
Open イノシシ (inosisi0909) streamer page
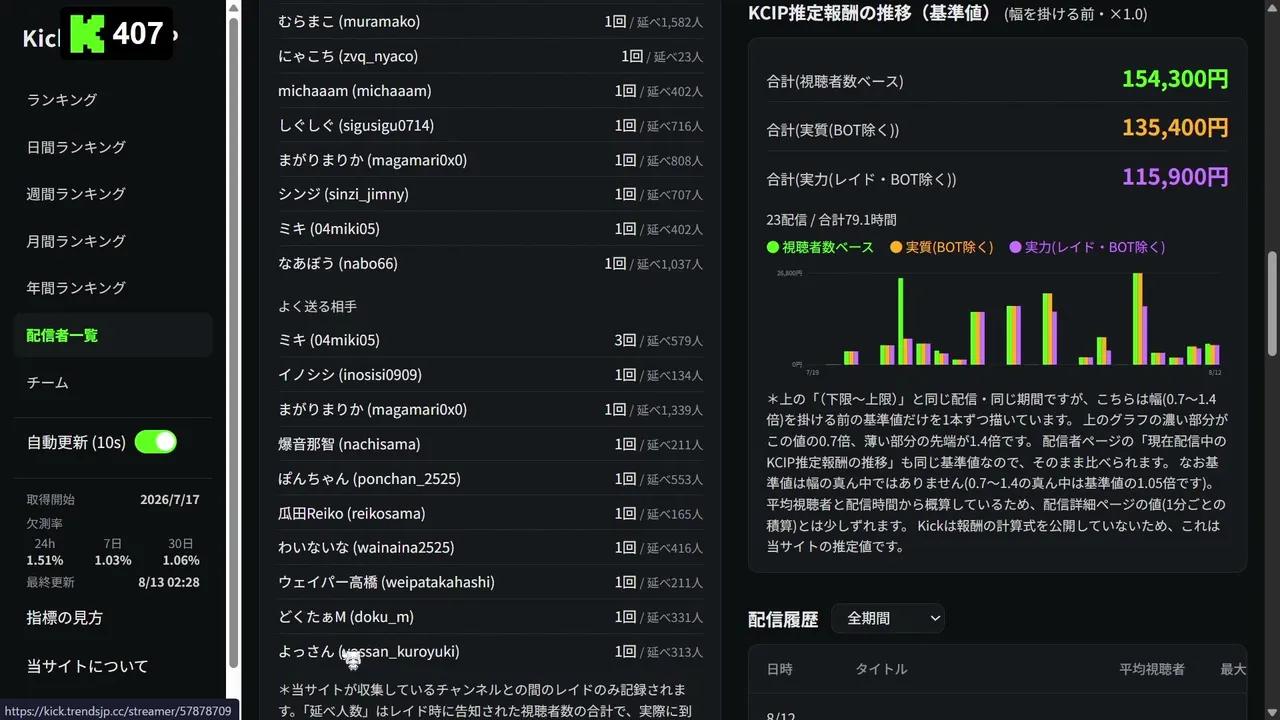(x=350, y=375)
